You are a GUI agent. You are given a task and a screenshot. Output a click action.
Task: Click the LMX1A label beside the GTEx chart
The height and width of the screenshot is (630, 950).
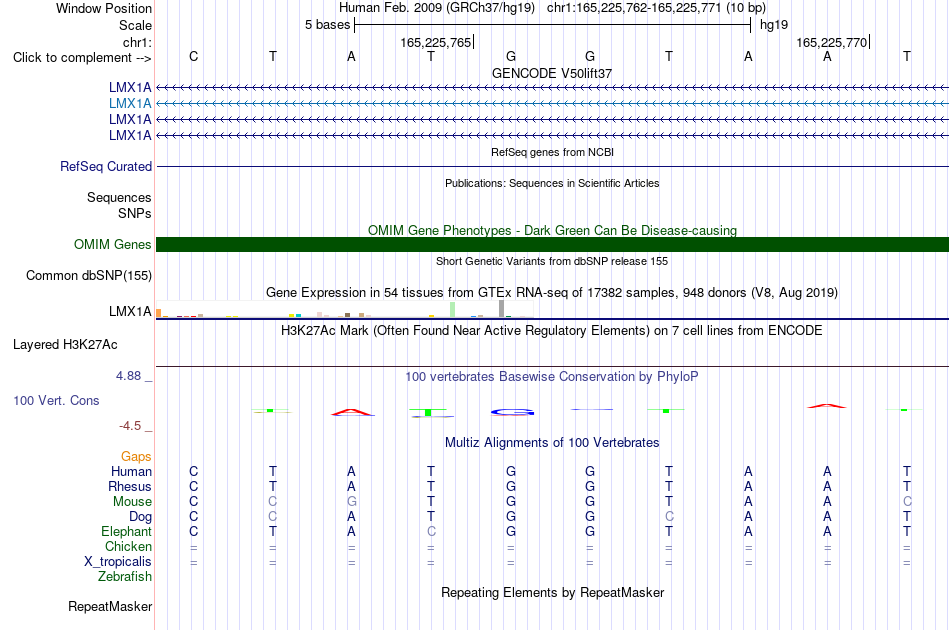[130, 311]
